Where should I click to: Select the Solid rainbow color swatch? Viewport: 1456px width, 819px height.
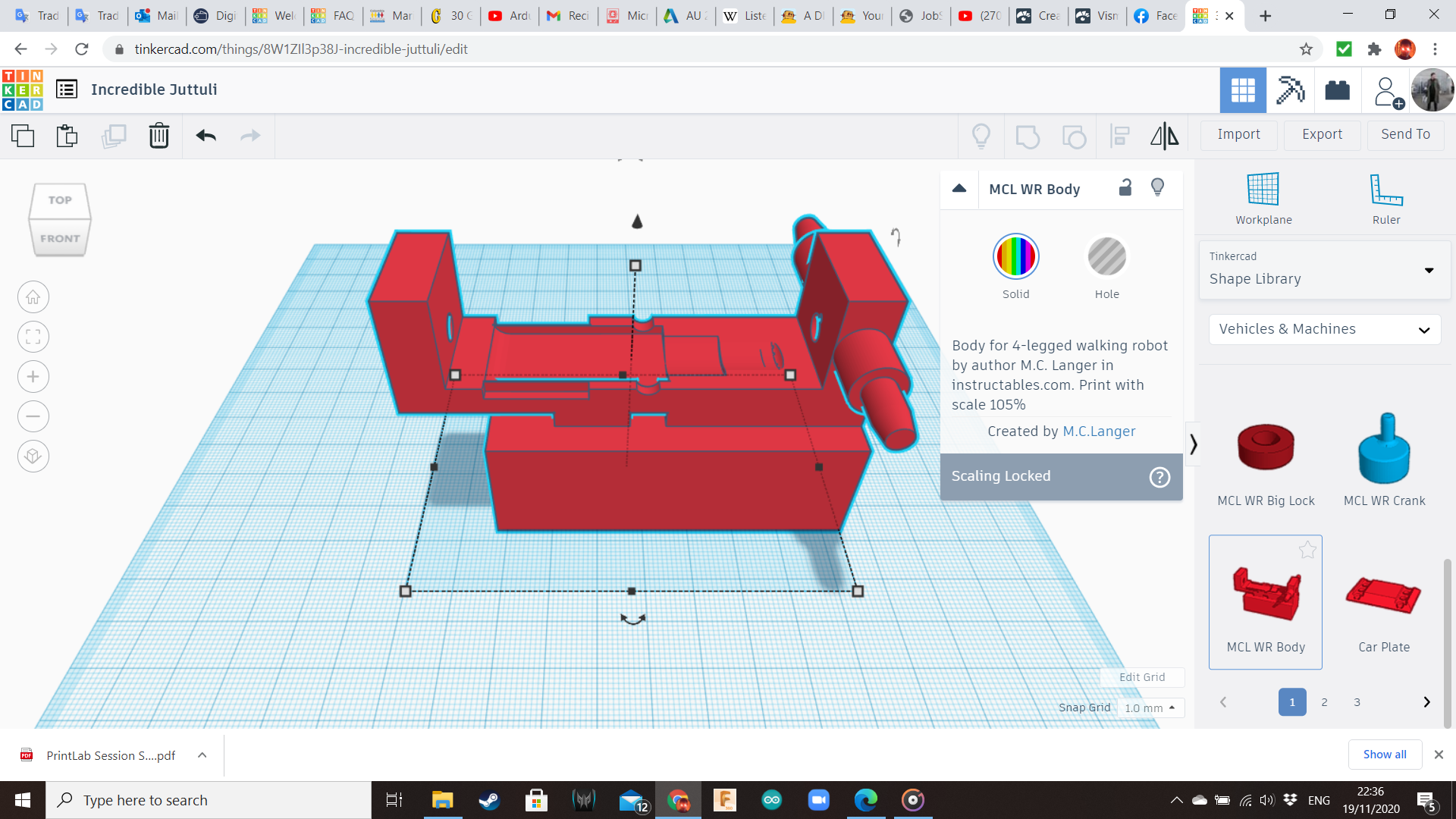coord(1015,256)
